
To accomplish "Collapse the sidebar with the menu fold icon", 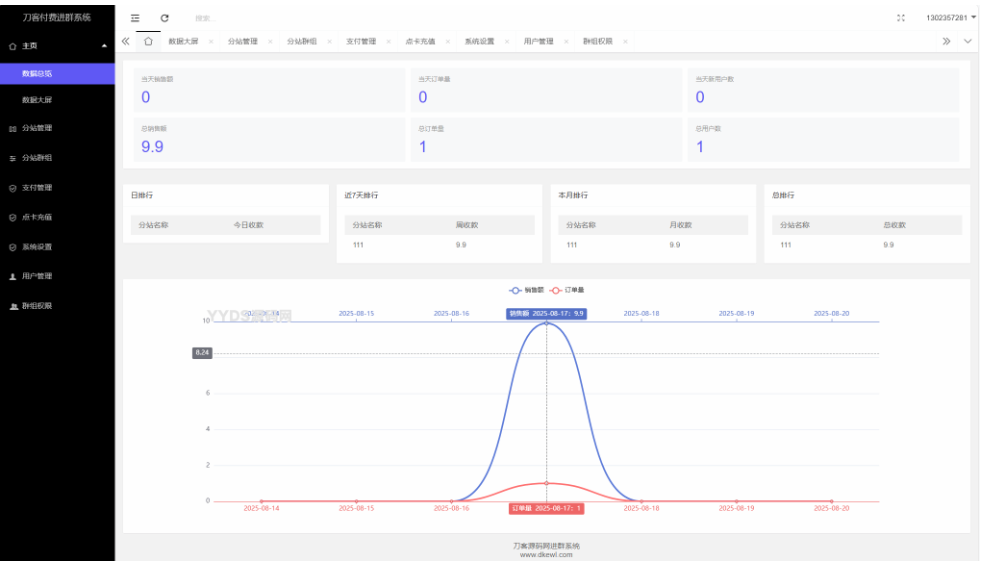I will pos(135,18).
